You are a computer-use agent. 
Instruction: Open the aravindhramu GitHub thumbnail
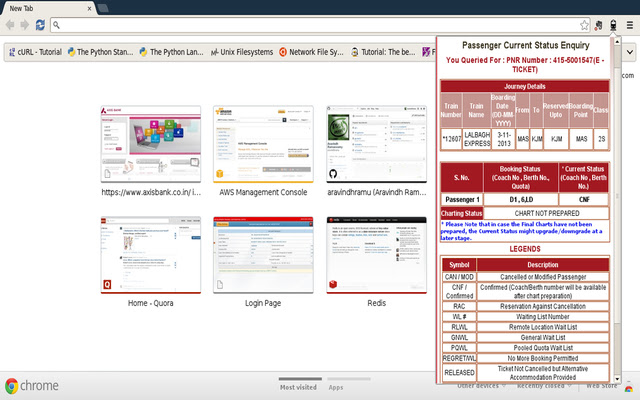[x=376, y=144]
